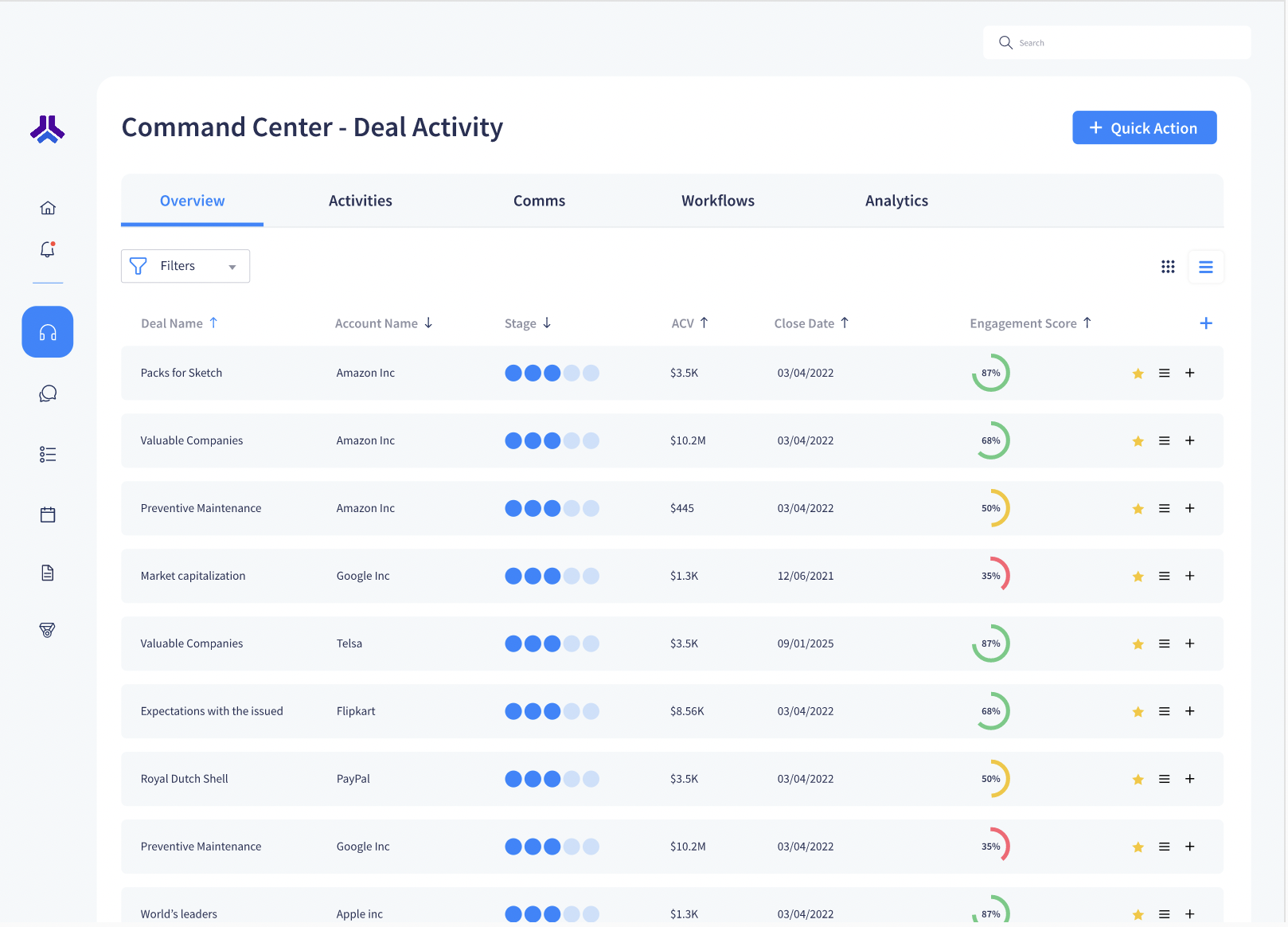Viewport: 1288px width, 927px height.
Task: Enable list view layout
Action: 1206,267
